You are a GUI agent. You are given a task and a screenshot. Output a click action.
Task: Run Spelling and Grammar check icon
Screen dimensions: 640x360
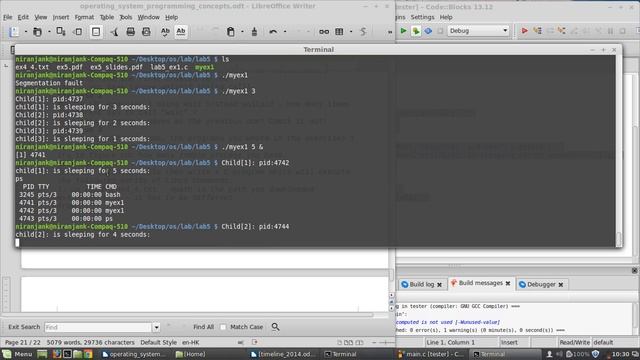pyautogui.click(x=165, y=31)
